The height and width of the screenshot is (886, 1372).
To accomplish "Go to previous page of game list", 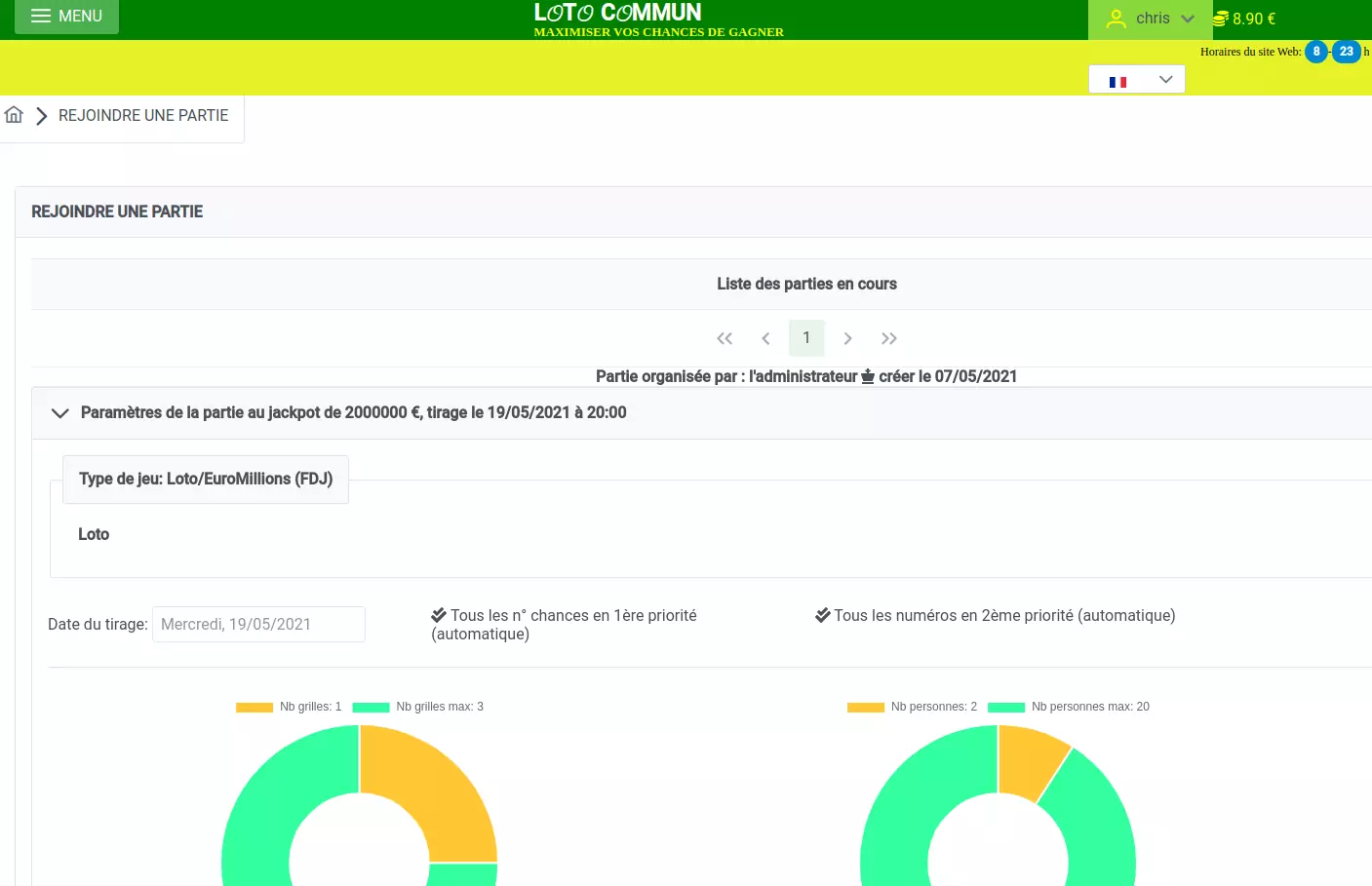I will click(x=765, y=338).
